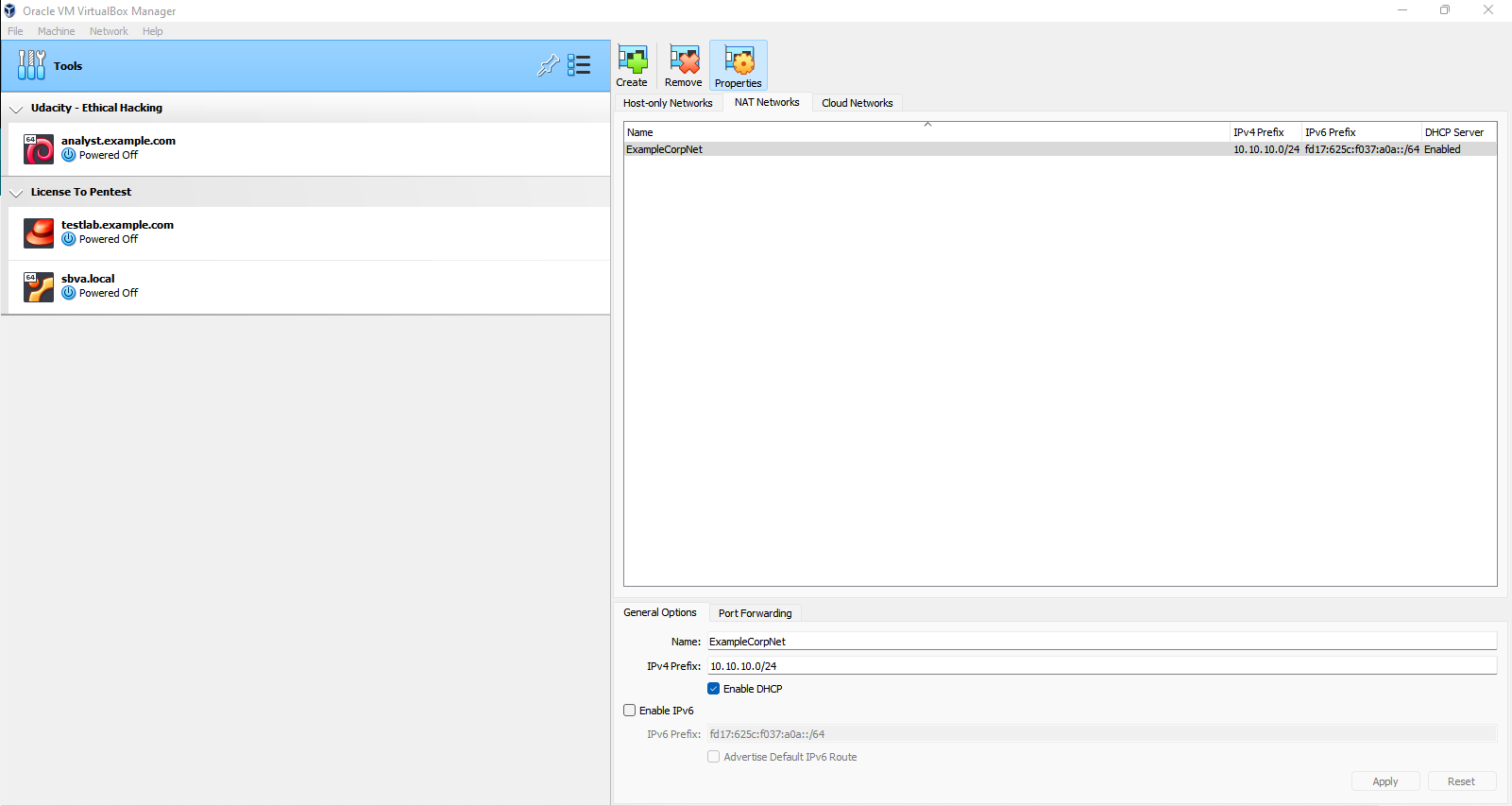1512x806 pixels.
Task: Select the ExampleCorpNet network row
Action: pos(1061,149)
